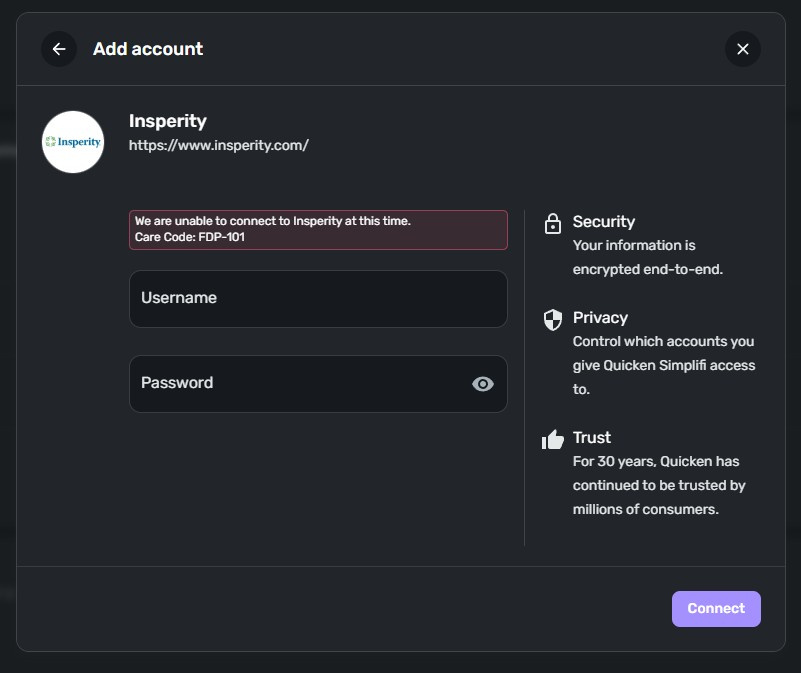Click the trusted by millions description text
The height and width of the screenshot is (673, 801).
[659, 486]
